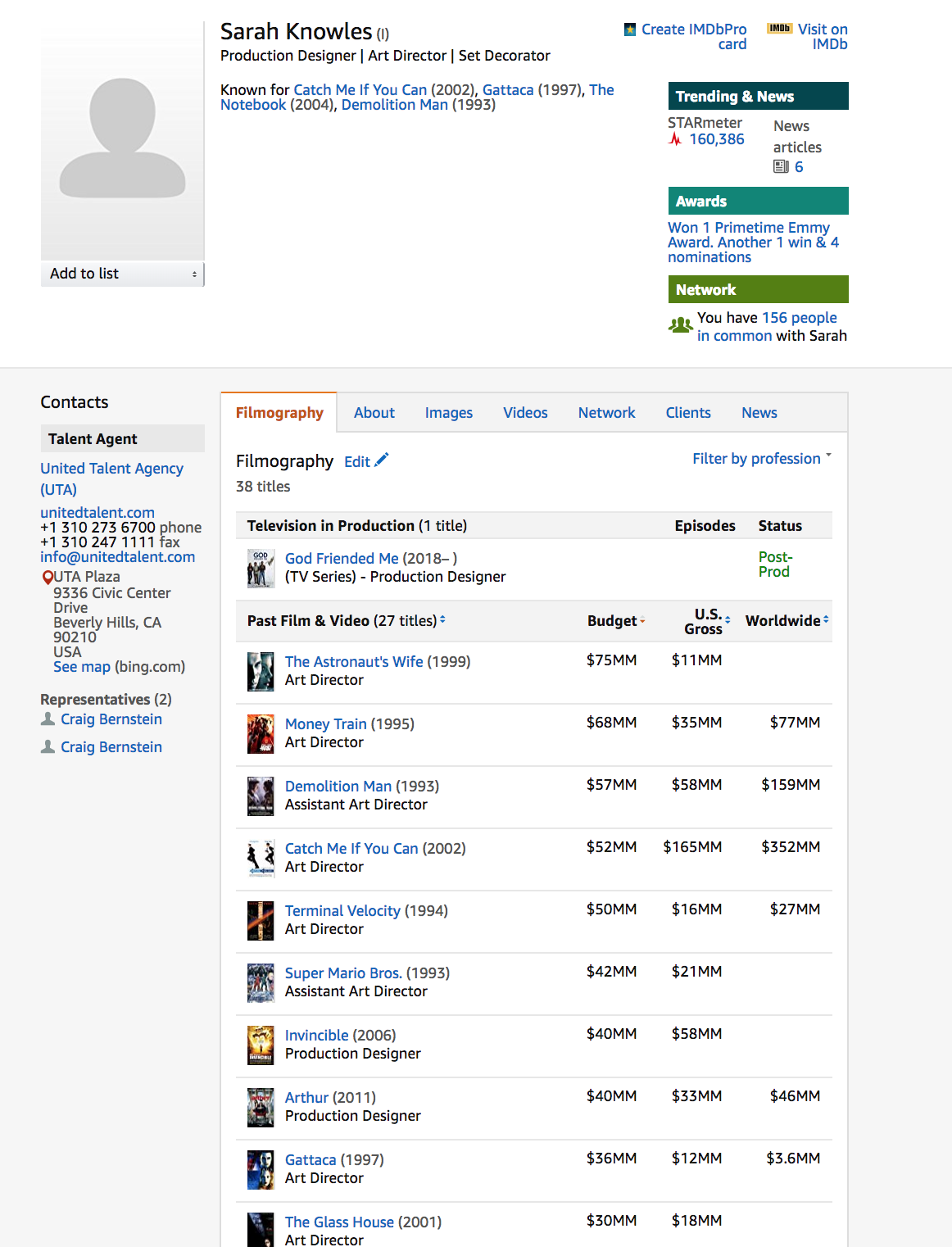Expand the Filter by profession dropdown
Image resolution: width=952 pixels, height=1247 pixels.
(x=762, y=459)
